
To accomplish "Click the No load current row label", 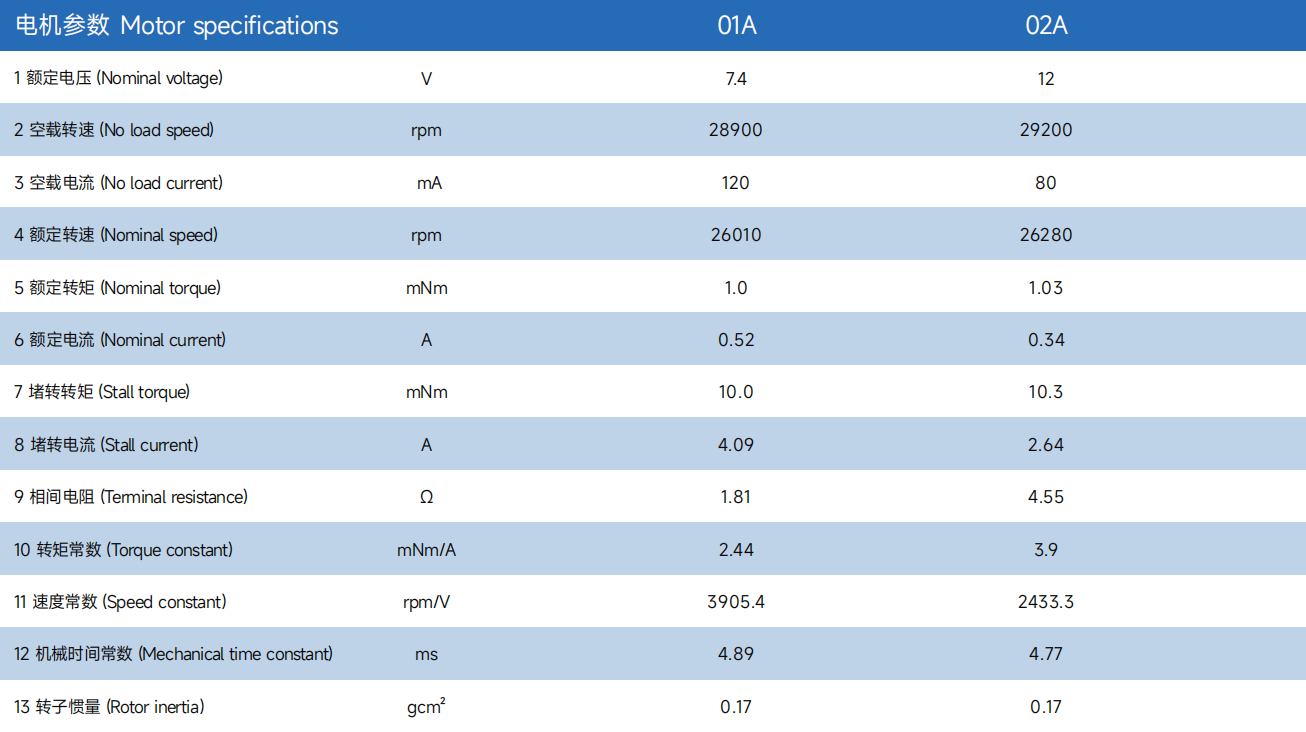I will 119,183.
